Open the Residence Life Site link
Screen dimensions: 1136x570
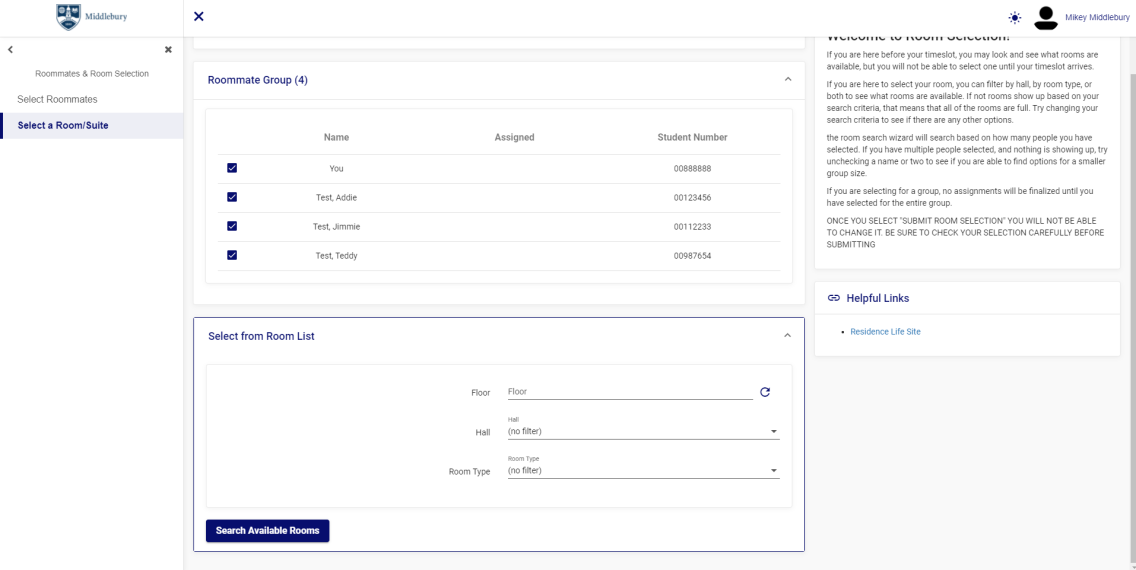coord(885,332)
